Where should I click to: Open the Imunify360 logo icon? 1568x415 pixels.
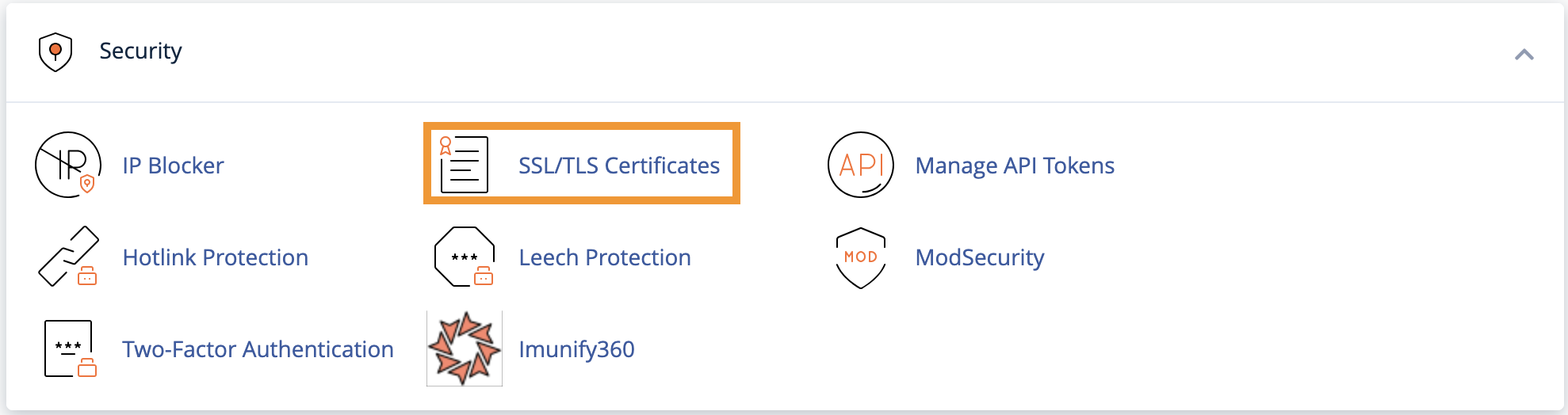(x=465, y=348)
